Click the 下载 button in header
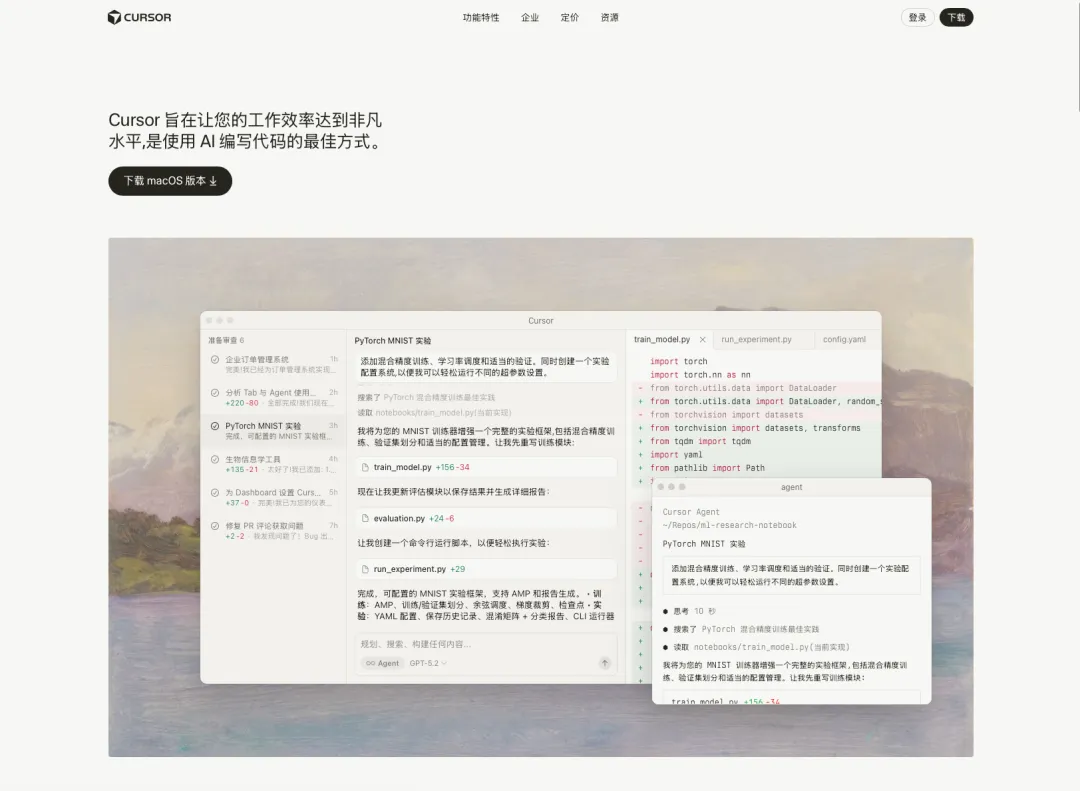1080x791 pixels. click(956, 17)
